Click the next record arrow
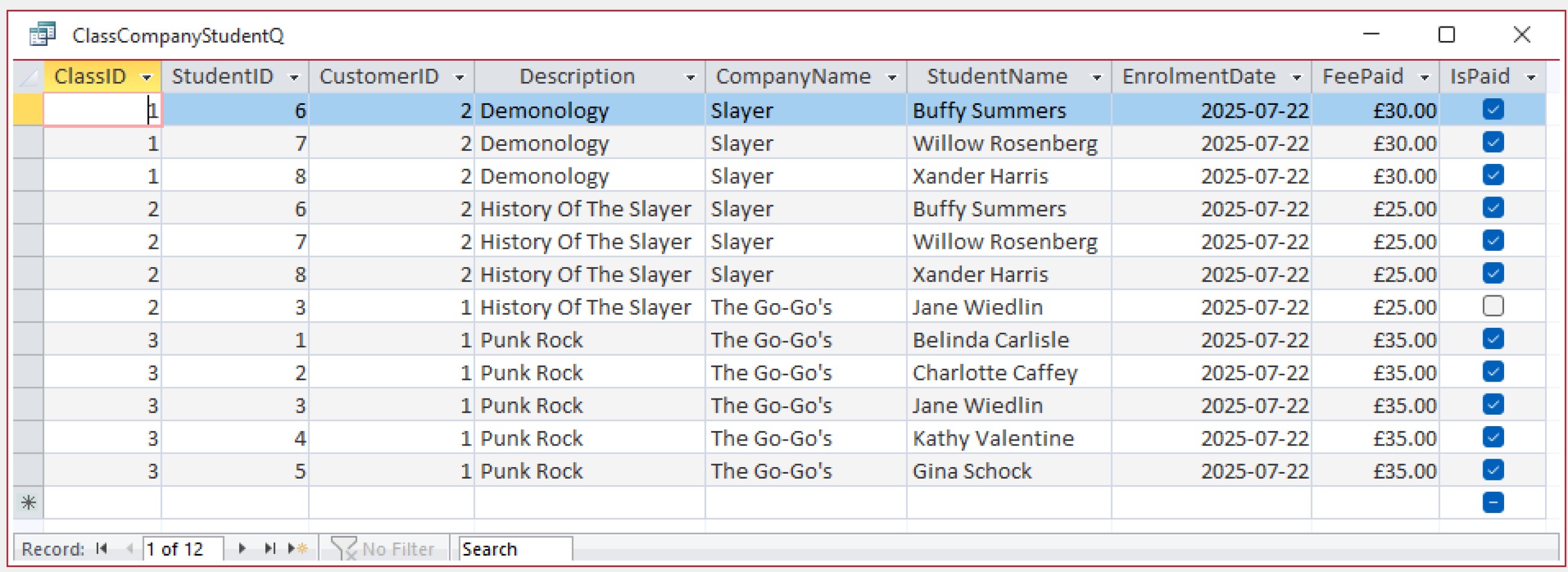Image resolution: width=1568 pixels, height=572 pixels. click(x=242, y=549)
